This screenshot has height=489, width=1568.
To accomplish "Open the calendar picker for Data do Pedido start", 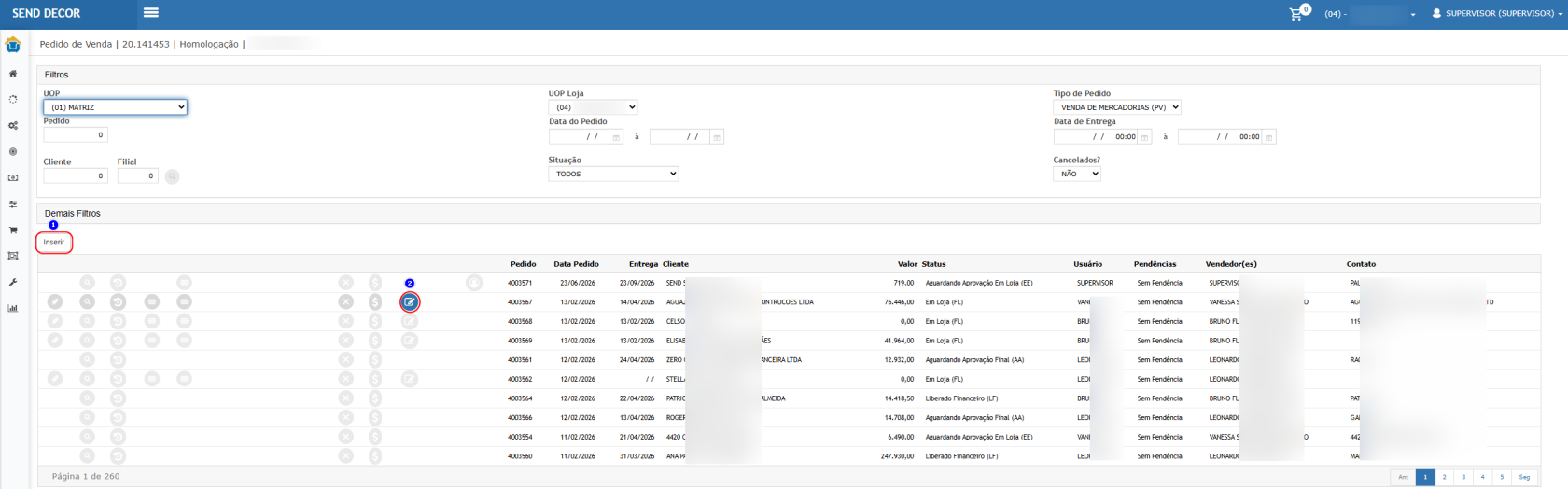I will (x=616, y=137).
